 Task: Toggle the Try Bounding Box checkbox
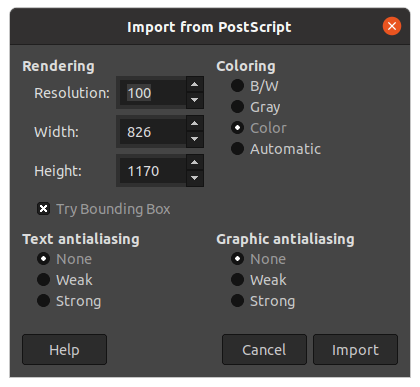(x=43, y=209)
